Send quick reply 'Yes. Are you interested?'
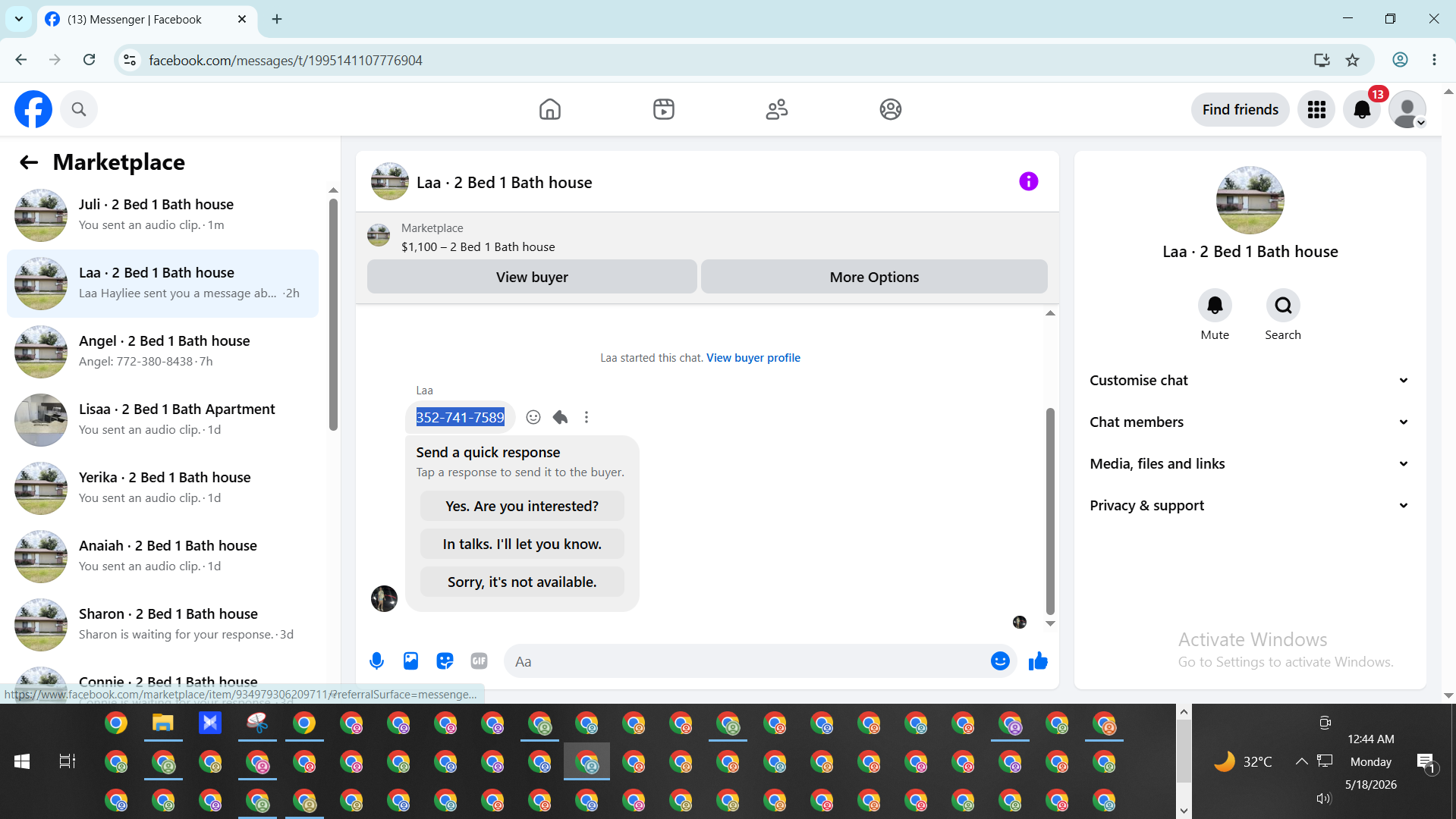 (522, 506)
